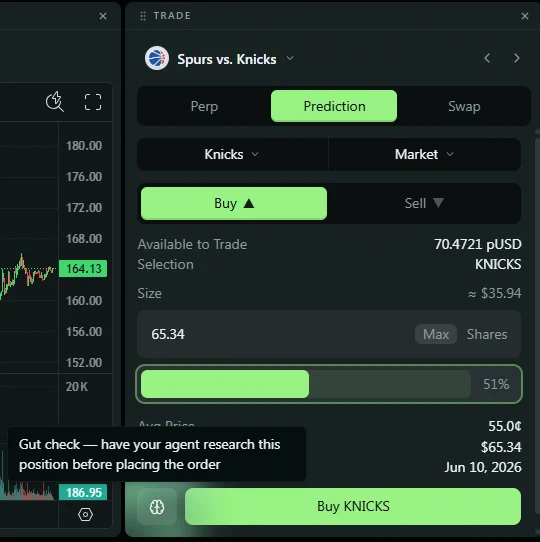
Task: Open the Market order type dropdown
Action: pos(425,154)
